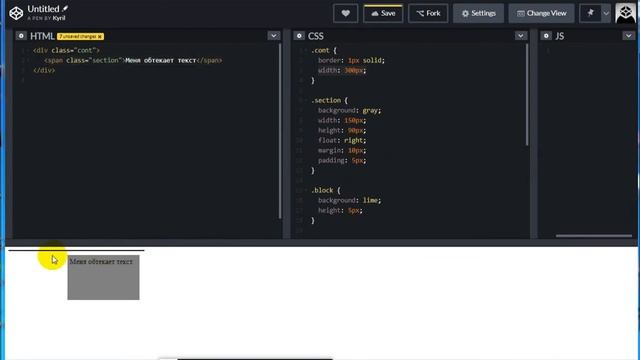The width and height of the screenshot is (640, 360).
Task: Open Change View menu
Action: coord(541,13)
